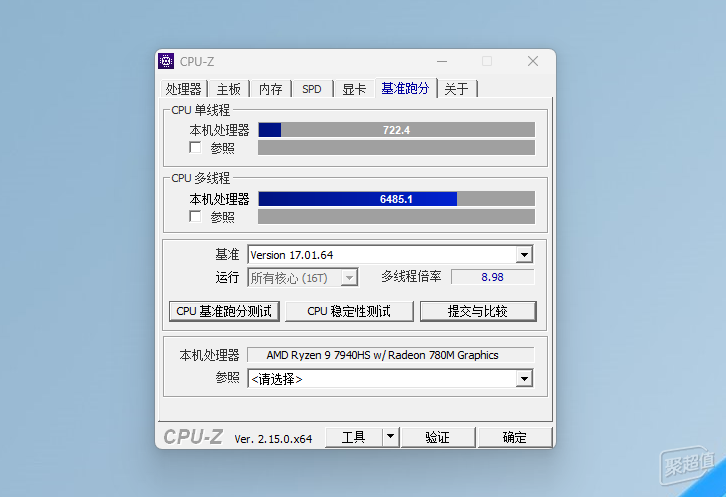
Task: Open the 运行 所有核心 (16T) dropdown
Action: (x=350, y=277)
